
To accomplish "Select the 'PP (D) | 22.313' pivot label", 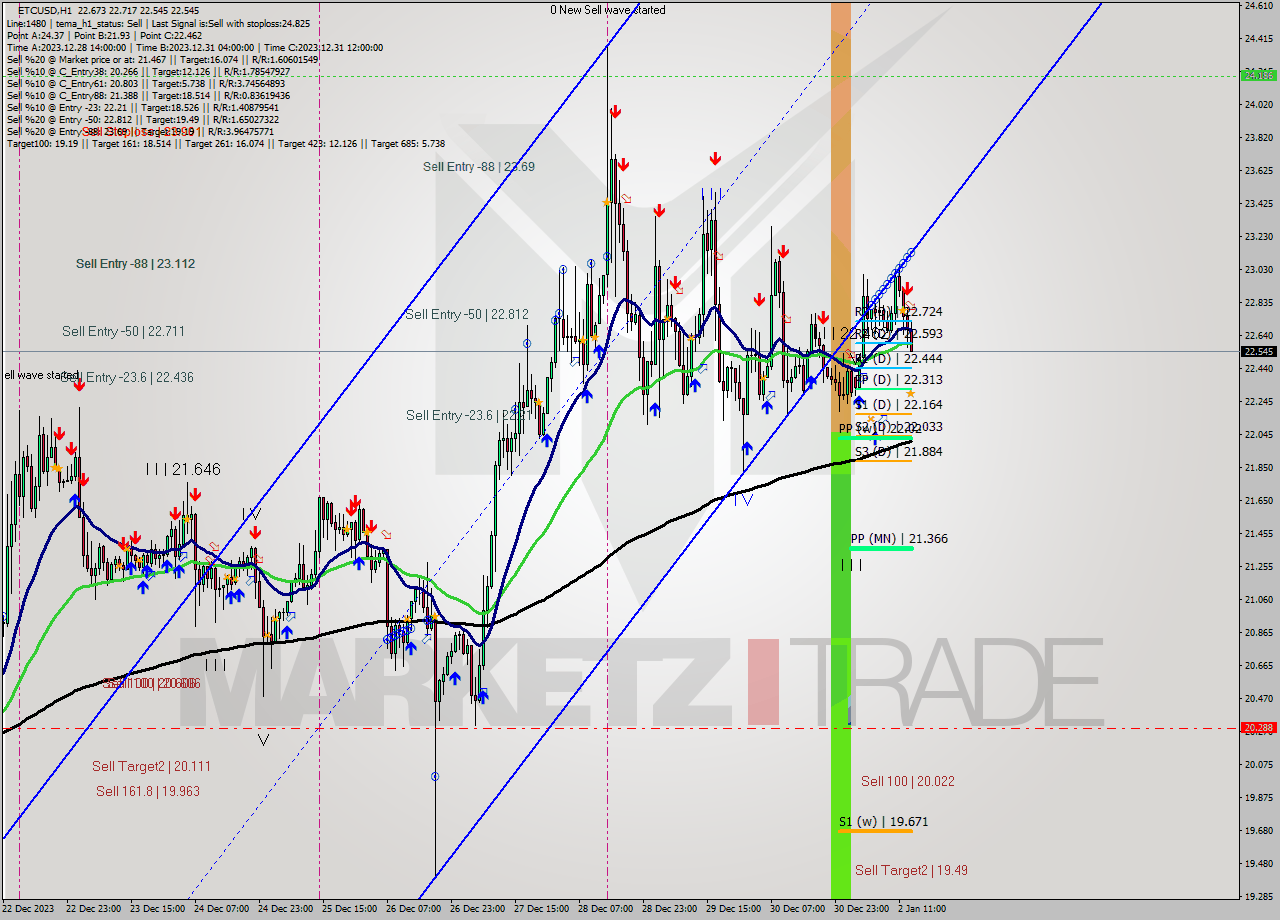I will tap(898, 380).
